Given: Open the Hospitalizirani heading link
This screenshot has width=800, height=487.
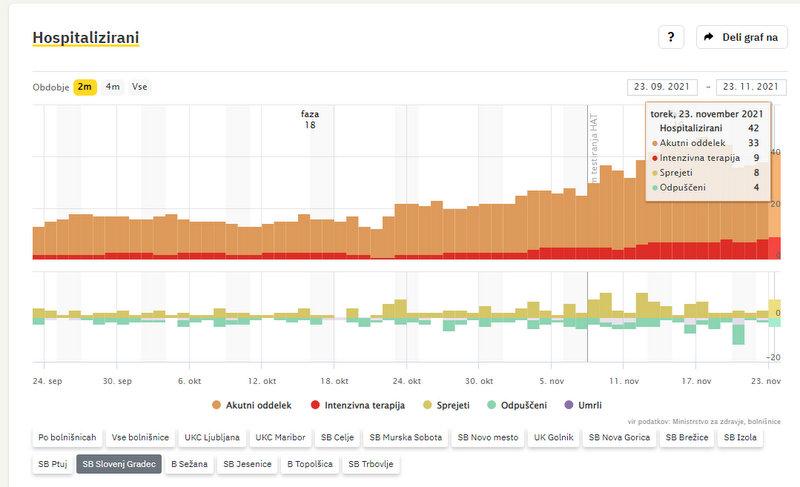Looking at the screenshot, I should [86, 38].
